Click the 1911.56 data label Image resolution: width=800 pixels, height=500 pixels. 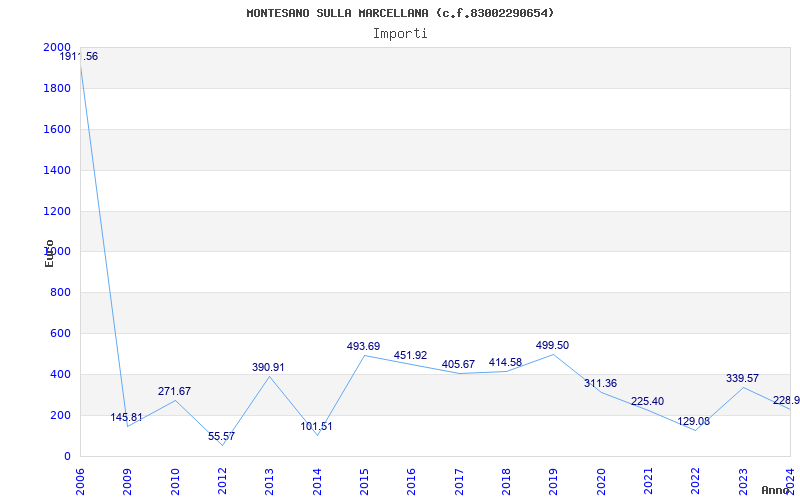(79, 57)
